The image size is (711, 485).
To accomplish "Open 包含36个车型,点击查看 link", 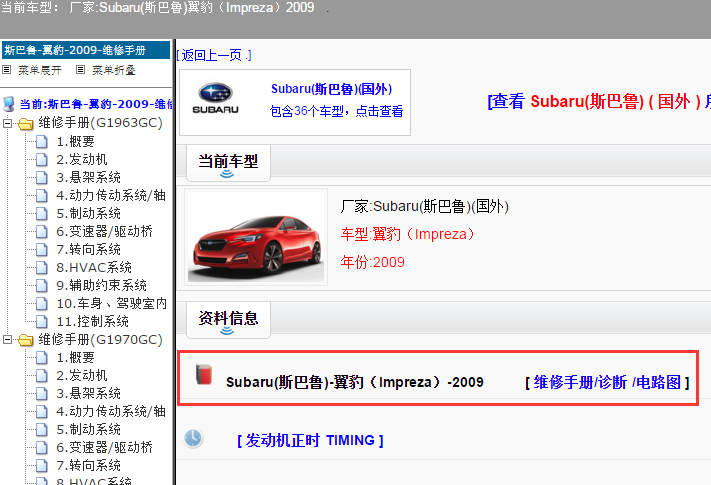I will (x=336, y=111).
